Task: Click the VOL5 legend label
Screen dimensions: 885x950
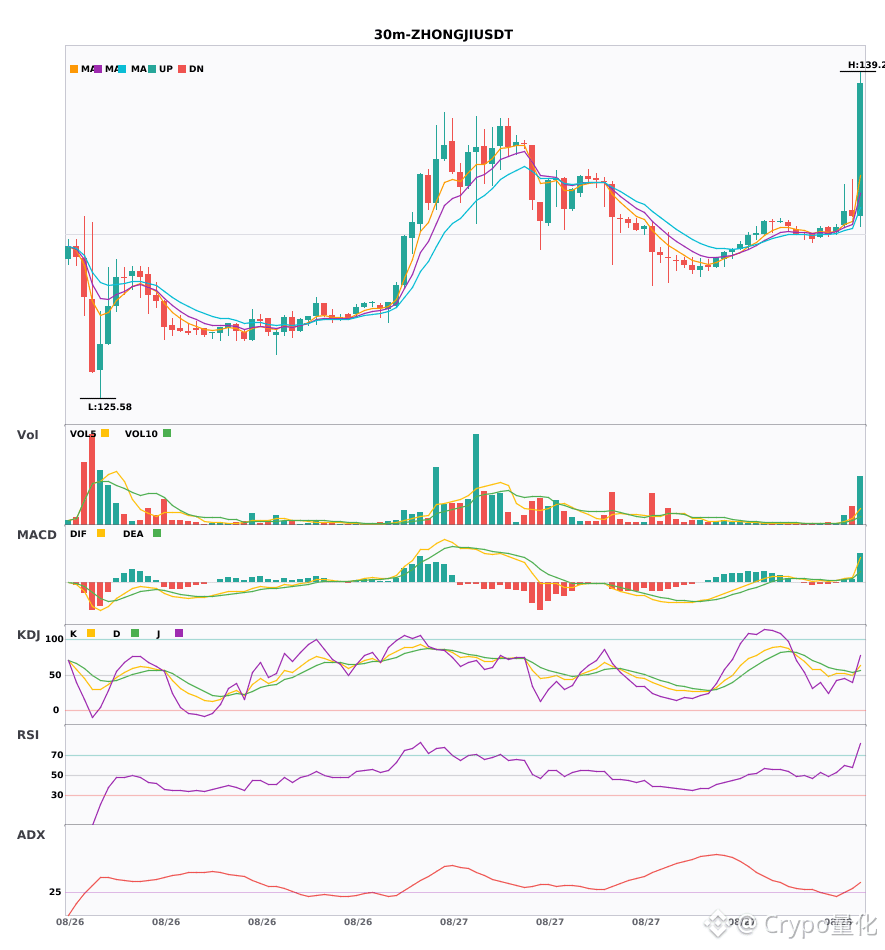Action: [83, 434]
